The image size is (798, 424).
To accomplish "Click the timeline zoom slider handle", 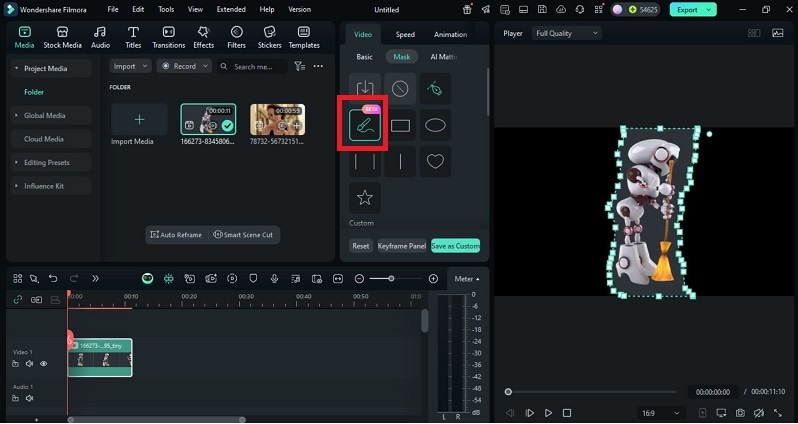I will pos(391,278).
